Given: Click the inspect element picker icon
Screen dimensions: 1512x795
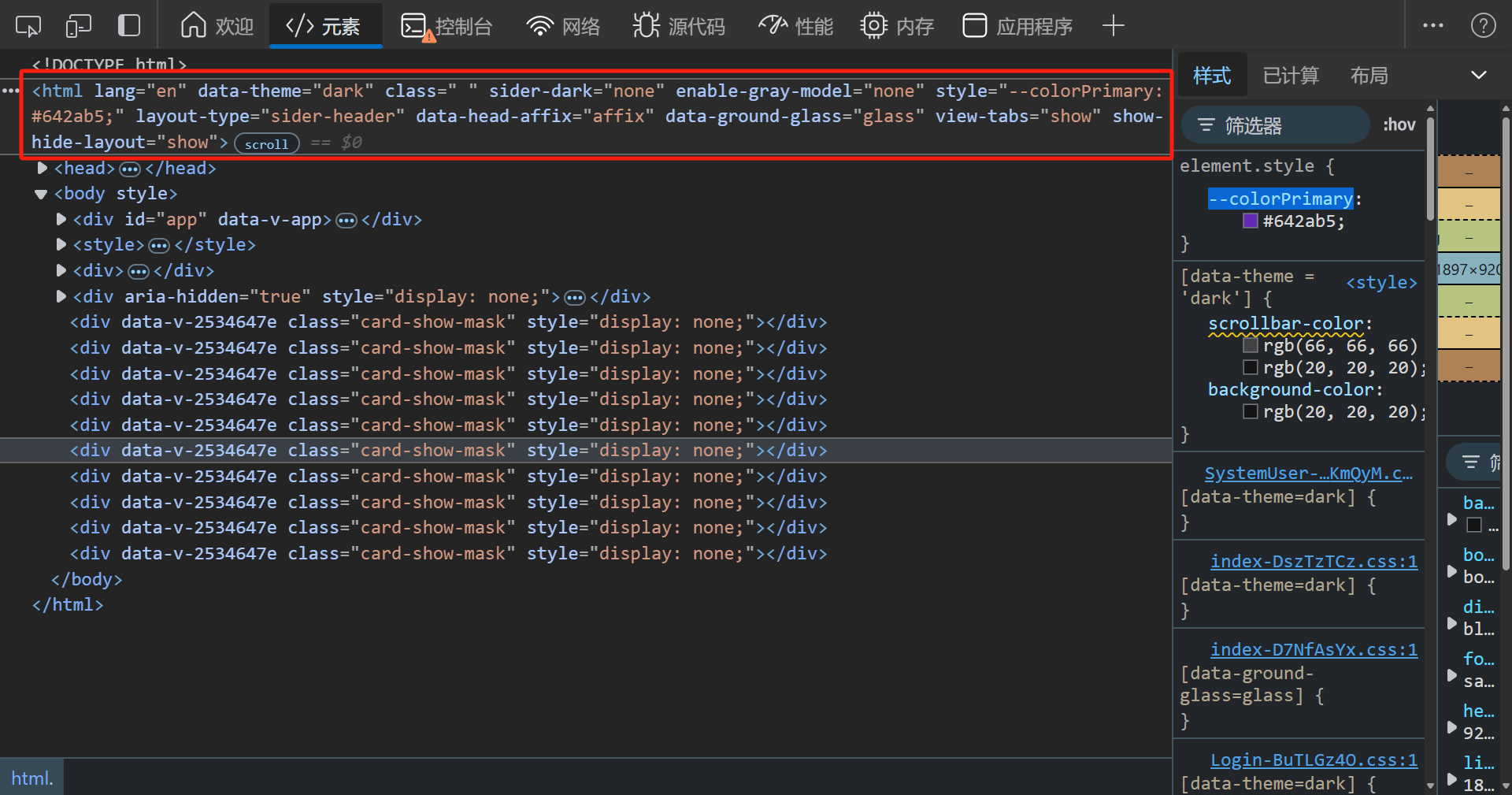Looking at the screenshot, I should 28,26.
